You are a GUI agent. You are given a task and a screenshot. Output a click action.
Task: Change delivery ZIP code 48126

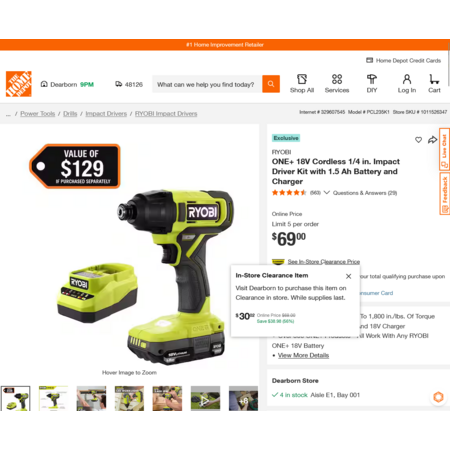point(129,84)
